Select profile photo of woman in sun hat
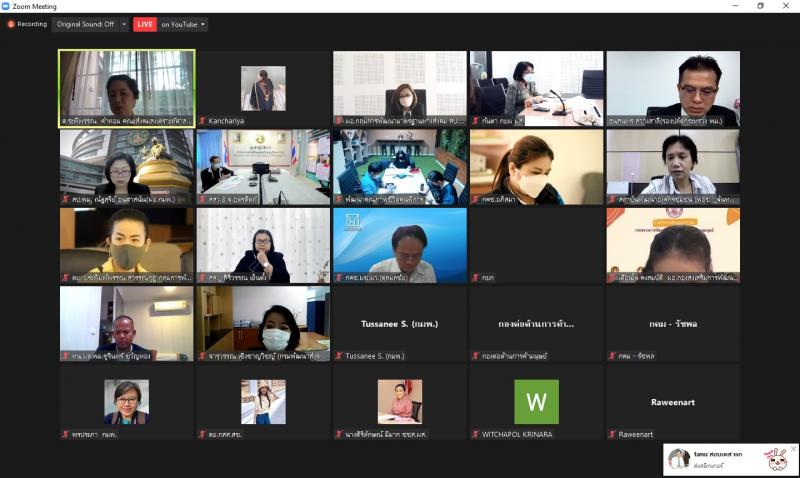Viewport: 800px width, 478px height. coord(263,401)
